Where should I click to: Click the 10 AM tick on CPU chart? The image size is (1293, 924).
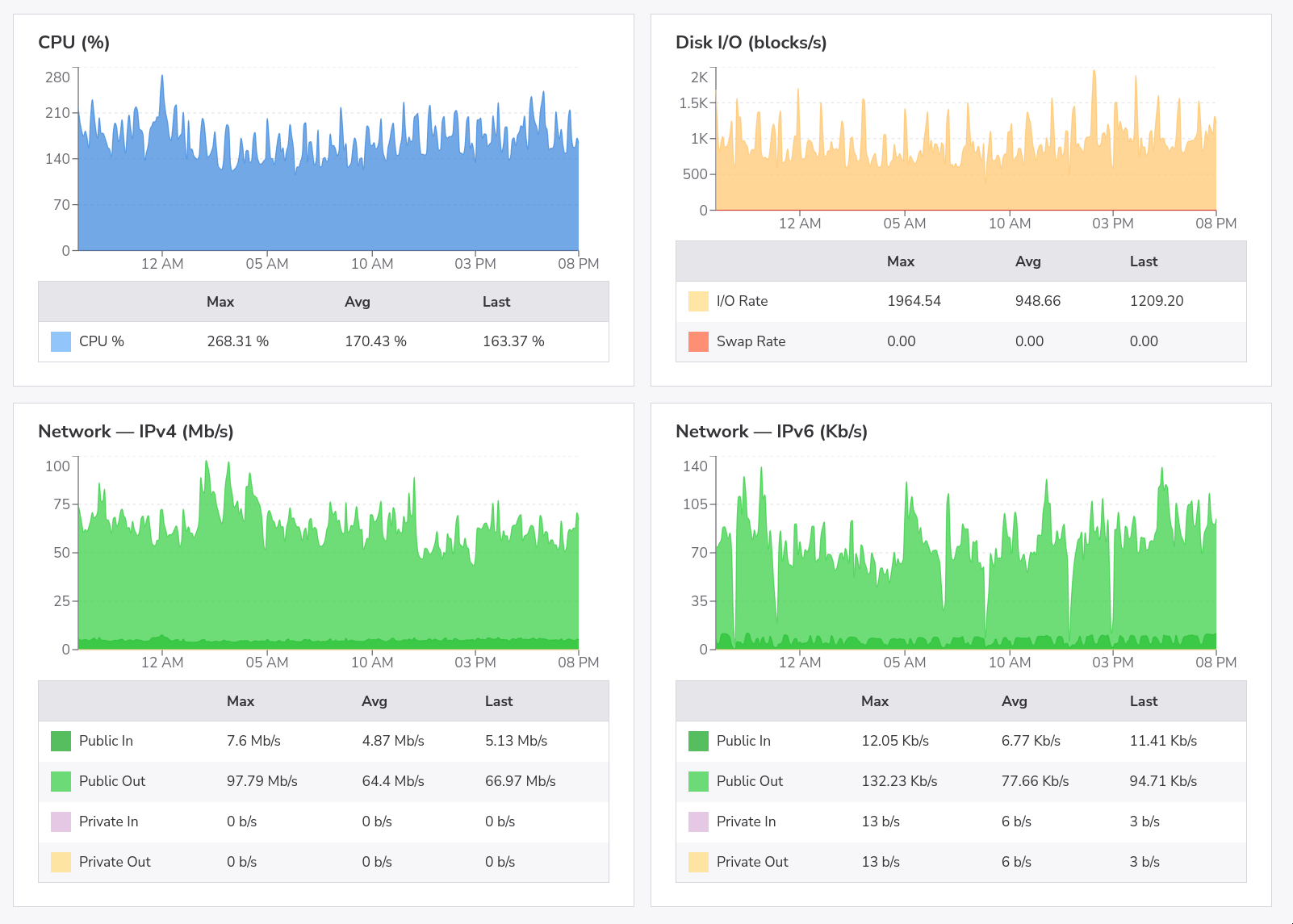[372, 264]
